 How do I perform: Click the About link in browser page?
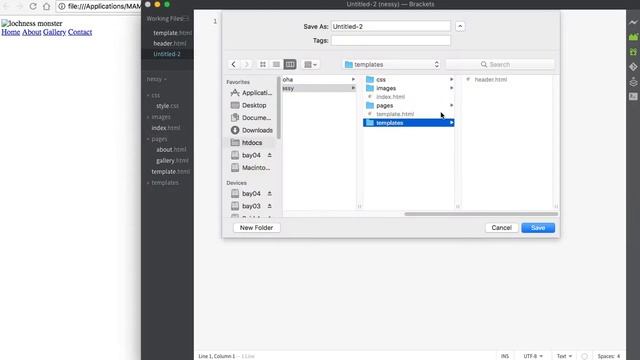32,32
